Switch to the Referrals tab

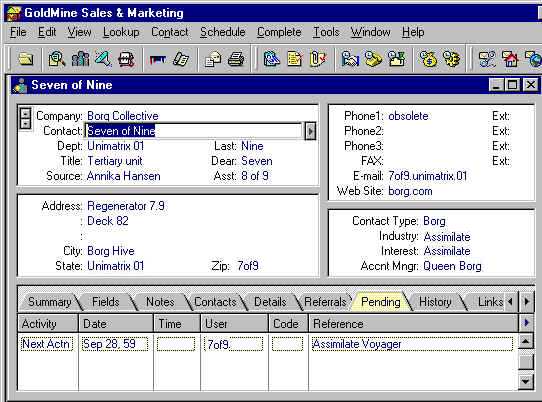pyautogui.click(x=325, y=302)
